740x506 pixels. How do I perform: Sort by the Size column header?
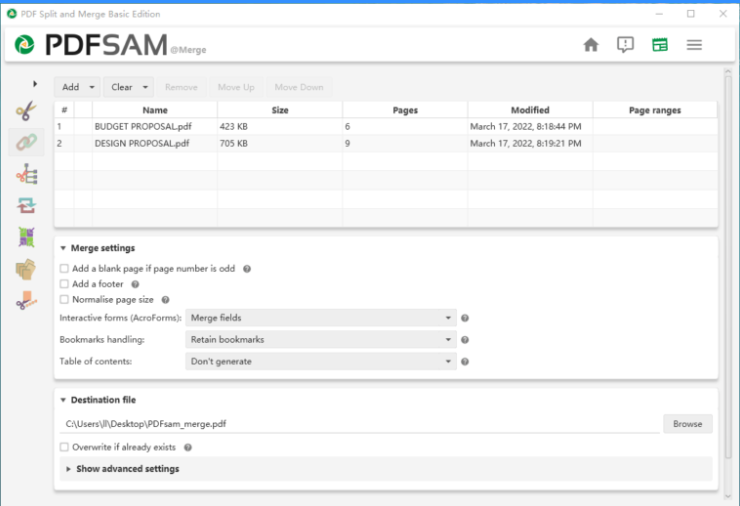tap(280, 110)
